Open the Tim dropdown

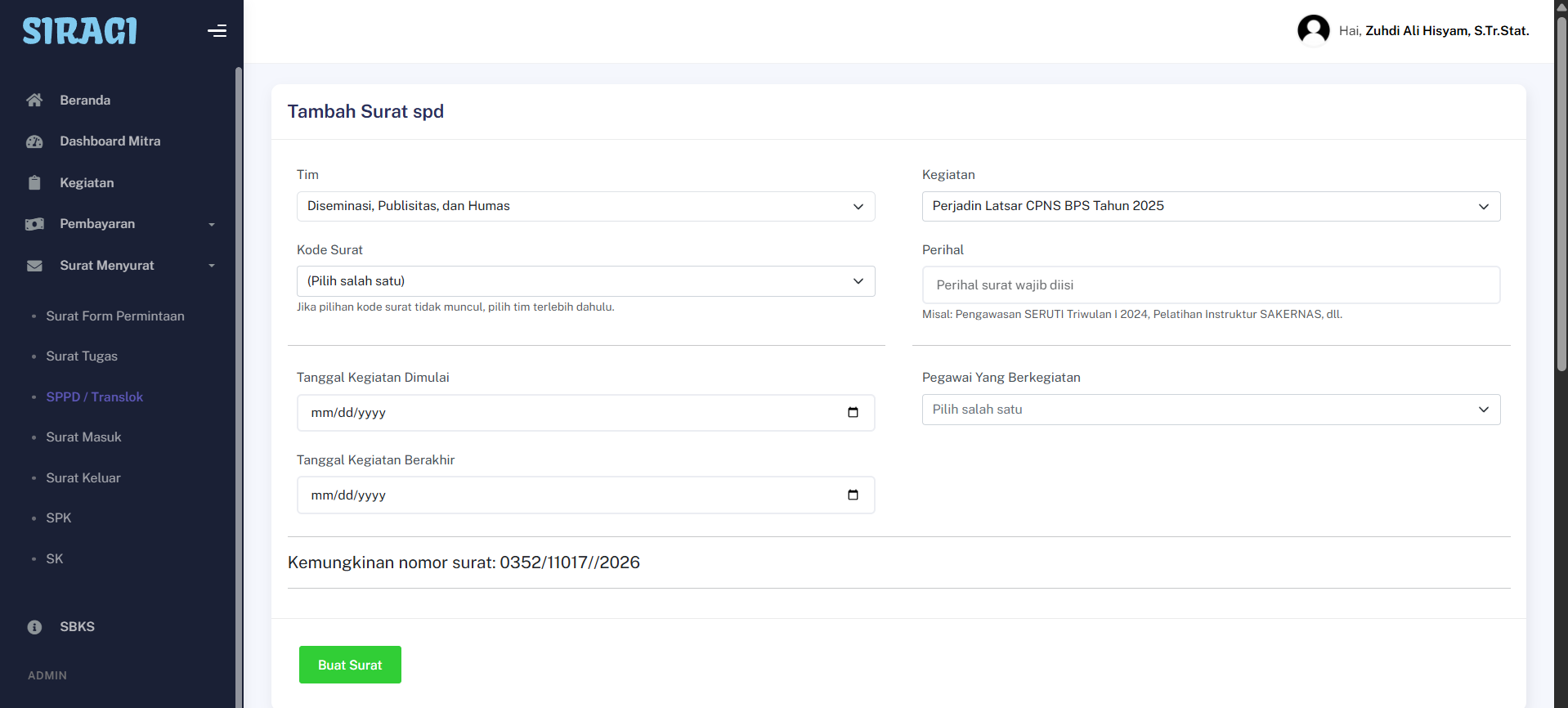tap(585, 206)
